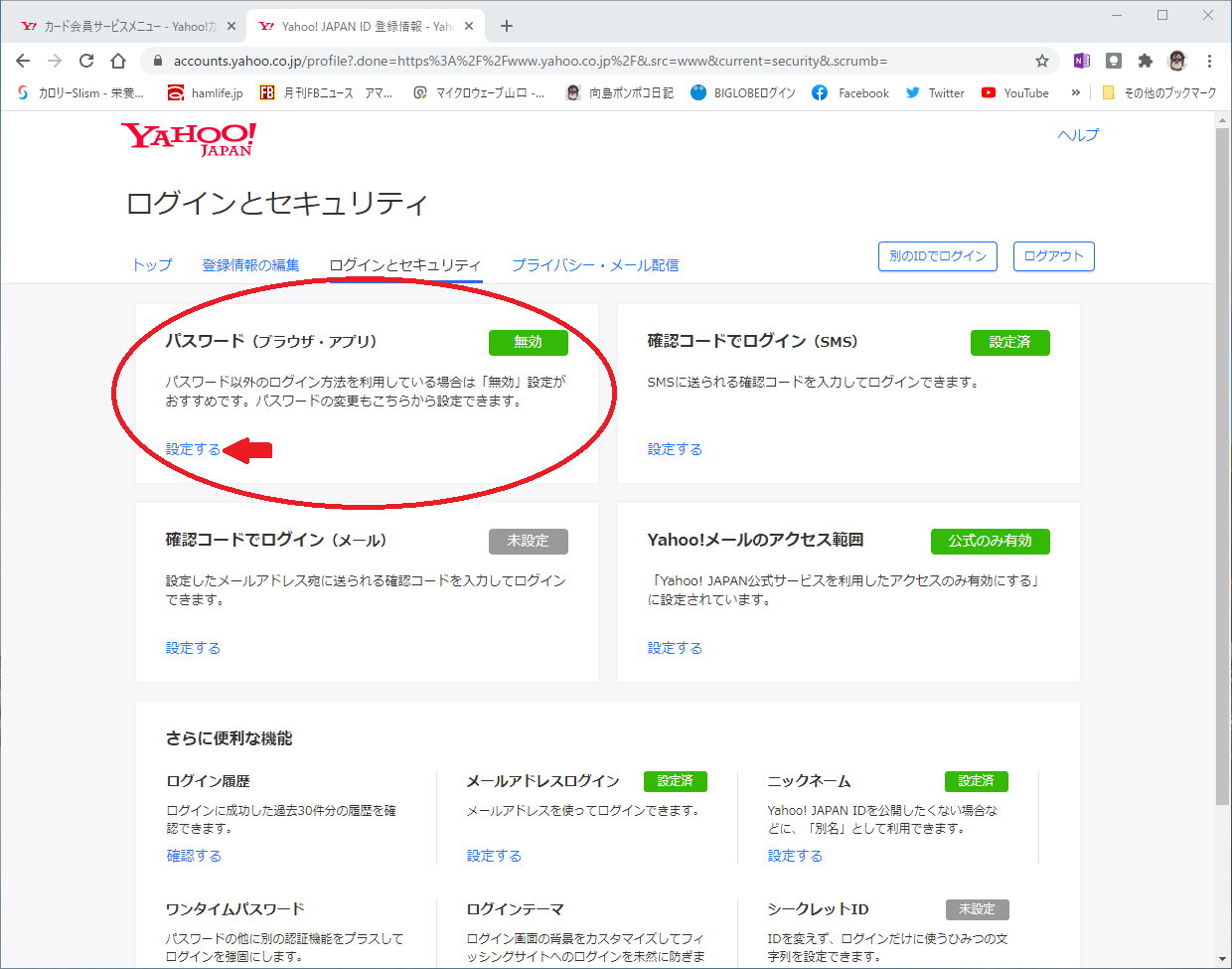
Task: Open プライバシー・メール配信 tab
Action: 595,265
